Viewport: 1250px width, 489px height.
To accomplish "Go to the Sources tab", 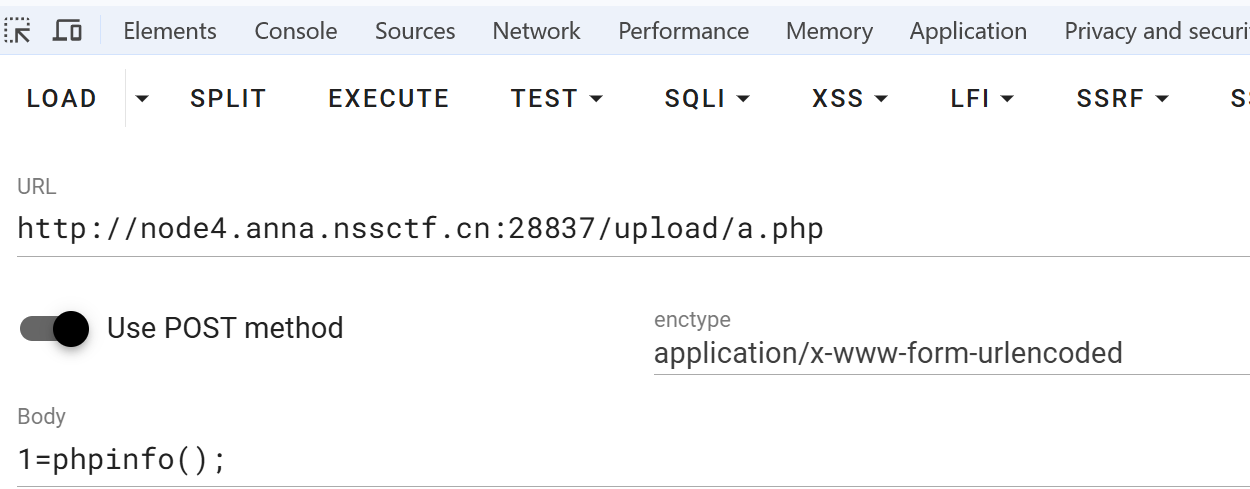I will pos(415,31).
